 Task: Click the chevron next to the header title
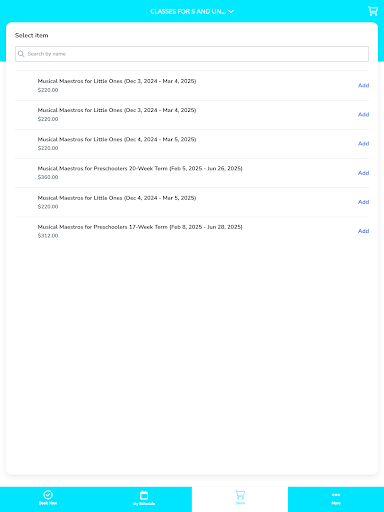[x=231, y=12]
